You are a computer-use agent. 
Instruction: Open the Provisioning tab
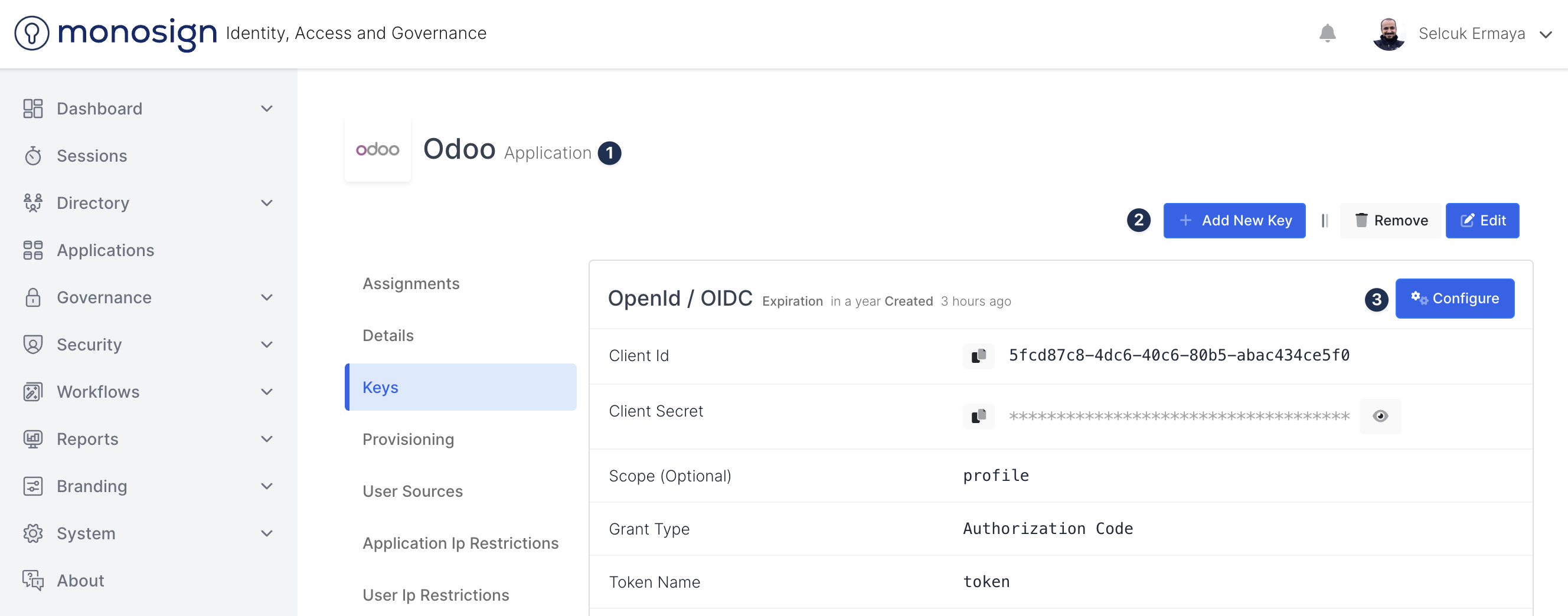(x=408, y=439)
